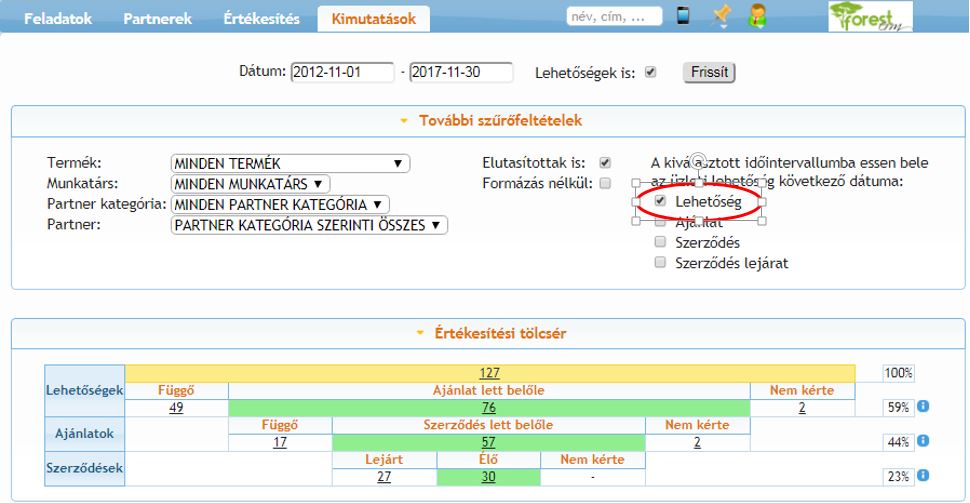Enable the 'Formázás nélkül' checkbox
Image resolution: width=970 pixels, height=503 pixels.
point(605,183)
